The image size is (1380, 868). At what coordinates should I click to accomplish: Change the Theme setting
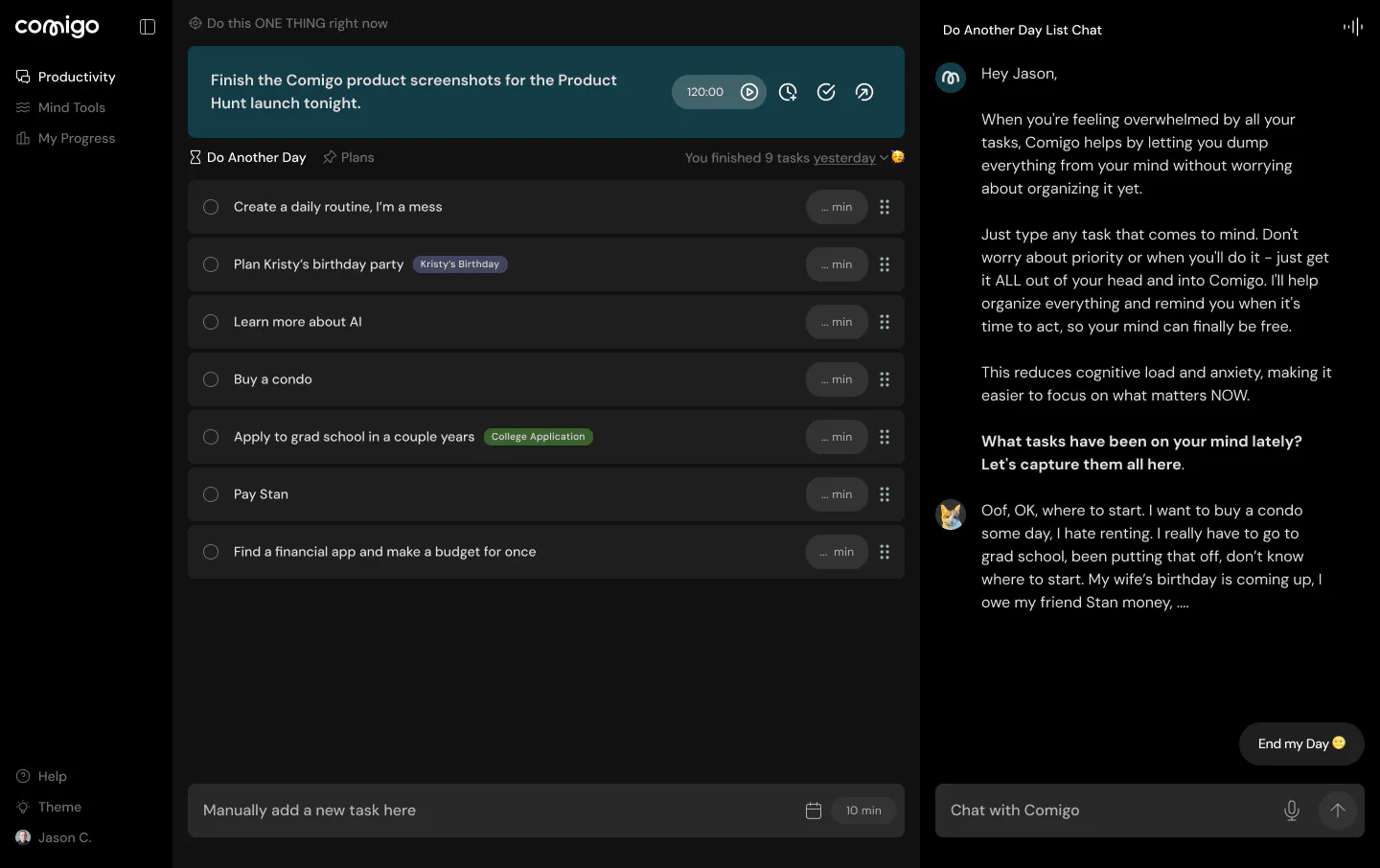coord(49,807)
